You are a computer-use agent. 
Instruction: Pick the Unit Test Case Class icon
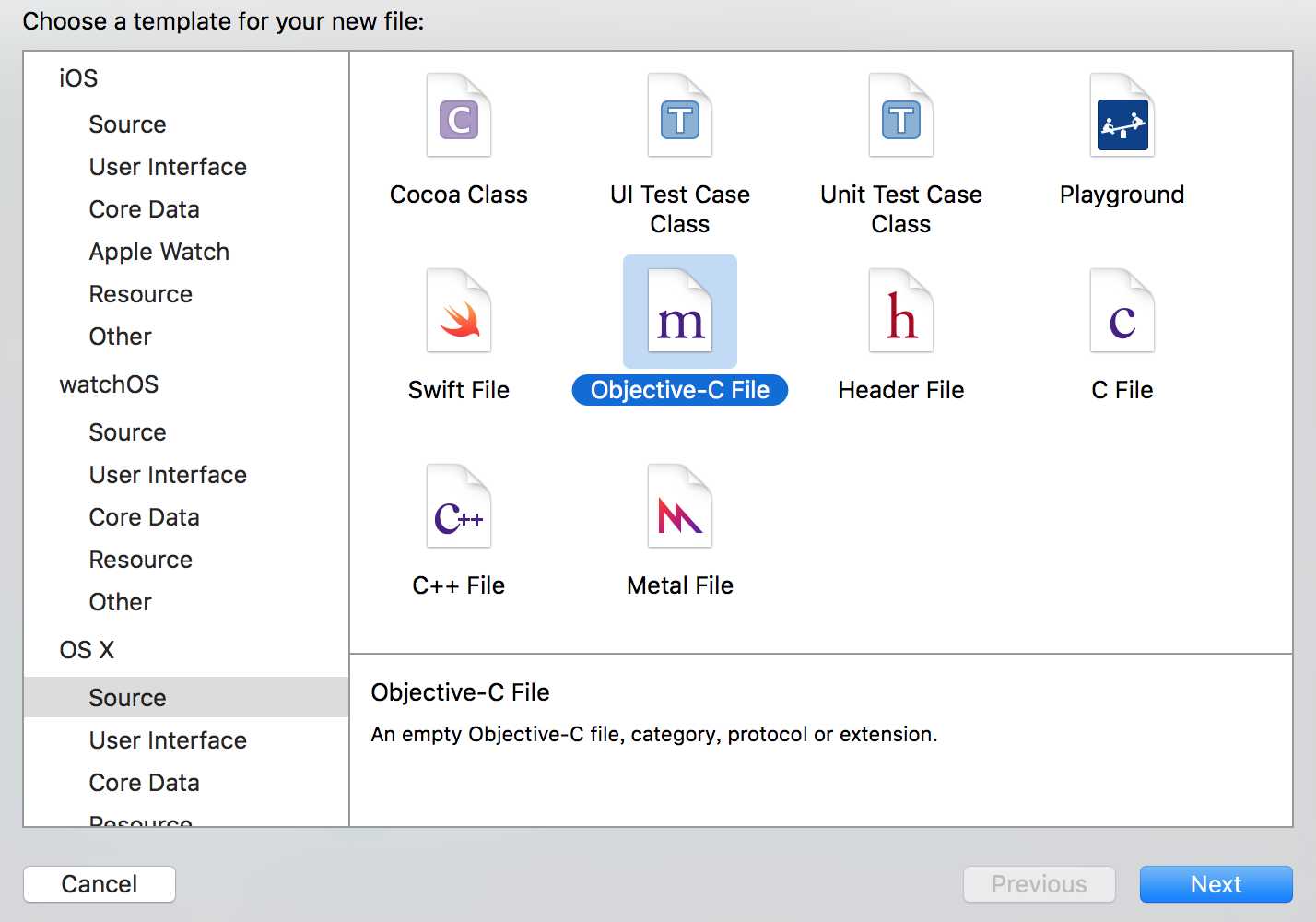pyautogui.click(x=901, y=116)
